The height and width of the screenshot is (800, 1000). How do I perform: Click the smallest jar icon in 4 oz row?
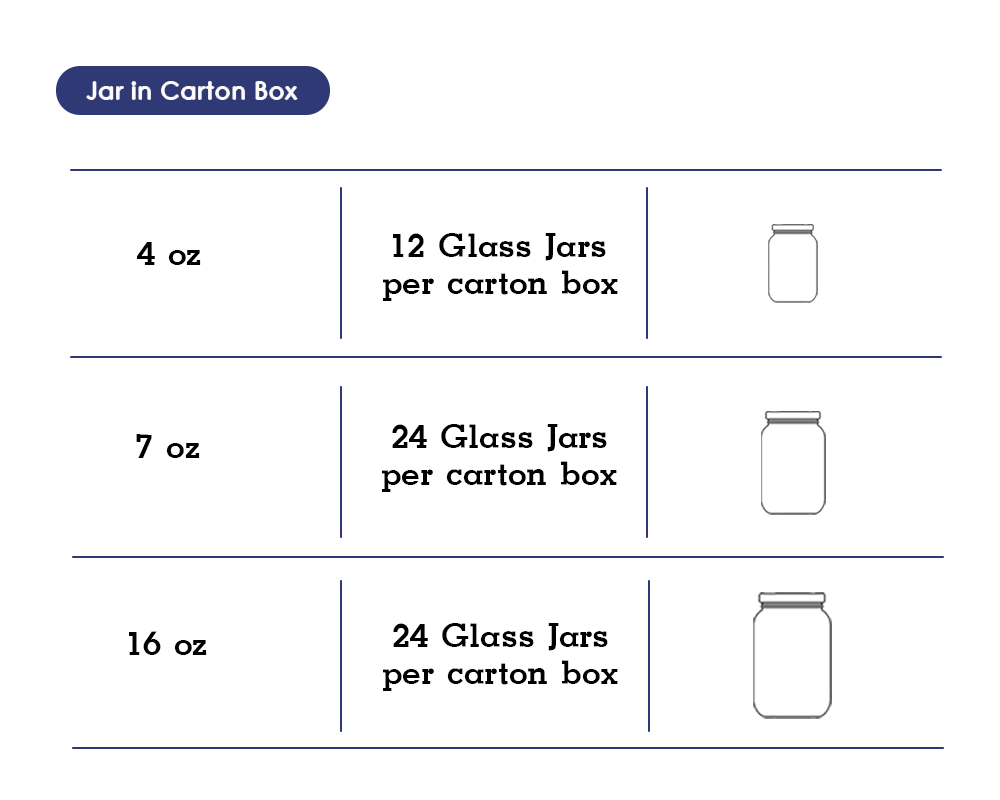pyautogui.click(x=793, y=263)
